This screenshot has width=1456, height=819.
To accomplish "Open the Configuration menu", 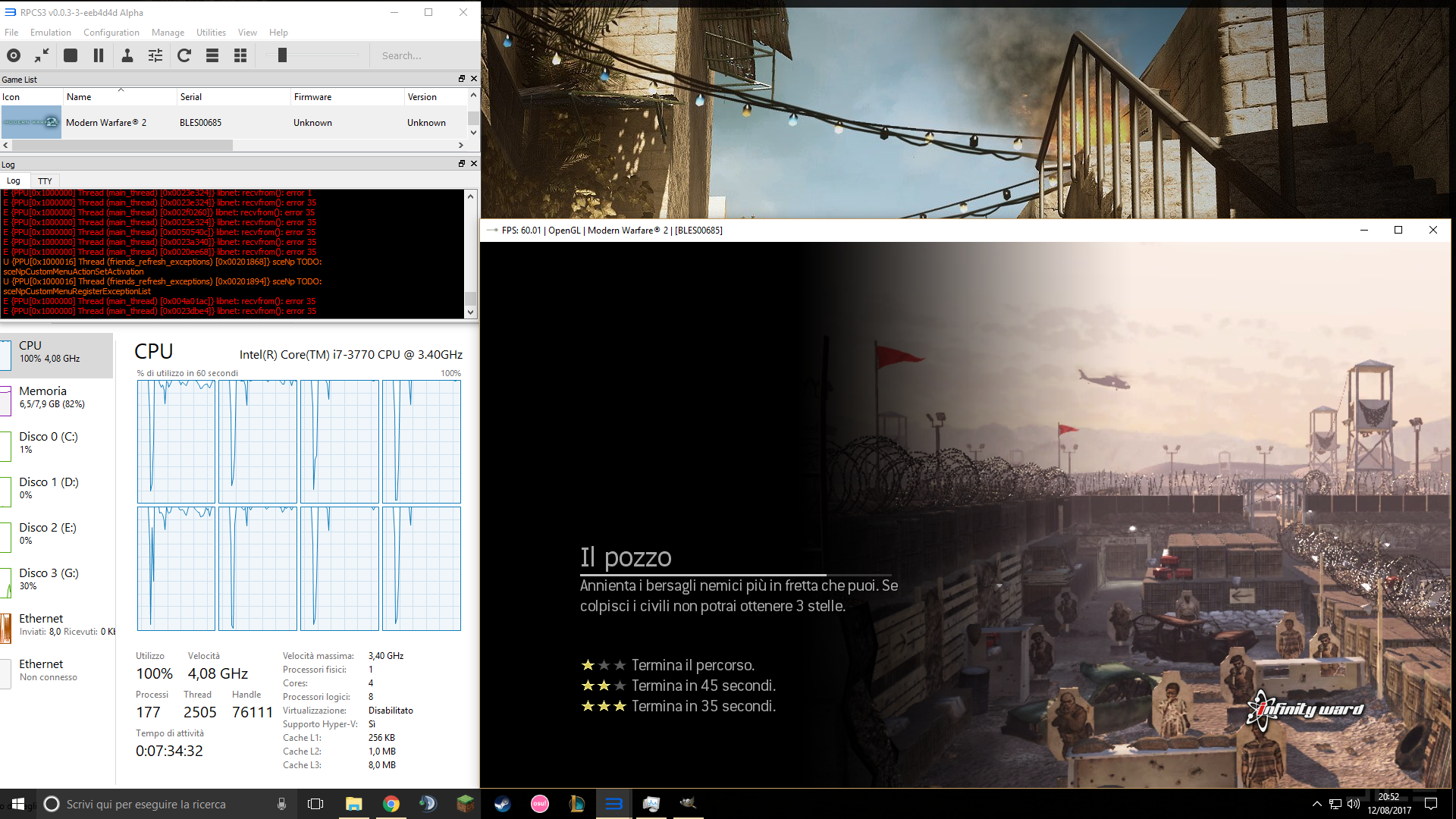I will 111,33.
